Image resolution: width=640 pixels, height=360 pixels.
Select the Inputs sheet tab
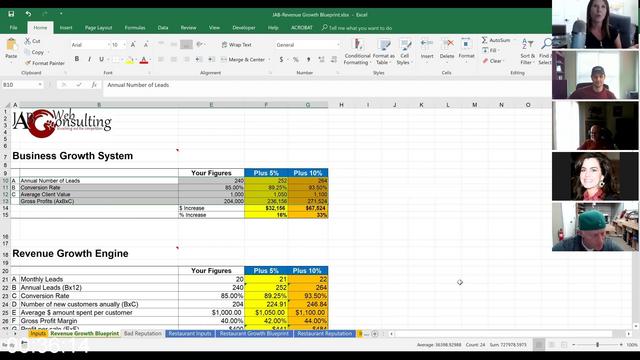pyautogui.click(x=38, y=334)
